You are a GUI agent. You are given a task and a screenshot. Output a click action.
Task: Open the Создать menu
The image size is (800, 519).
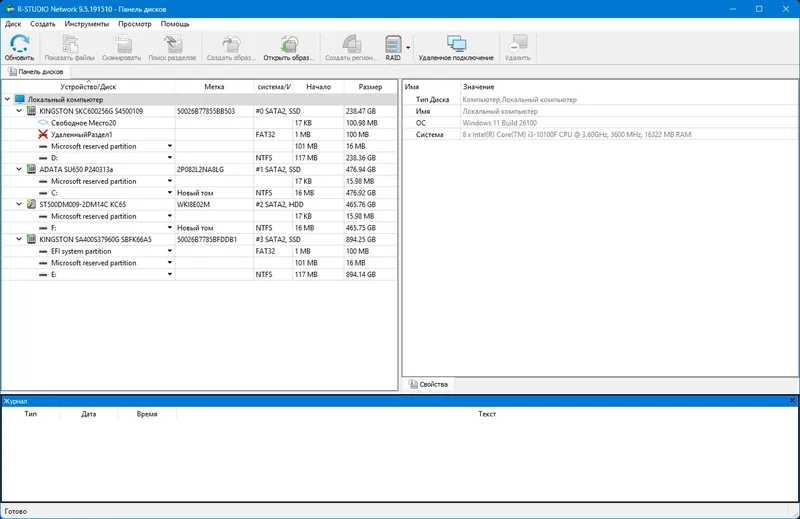pyautogui.click(x=42, y=24)
